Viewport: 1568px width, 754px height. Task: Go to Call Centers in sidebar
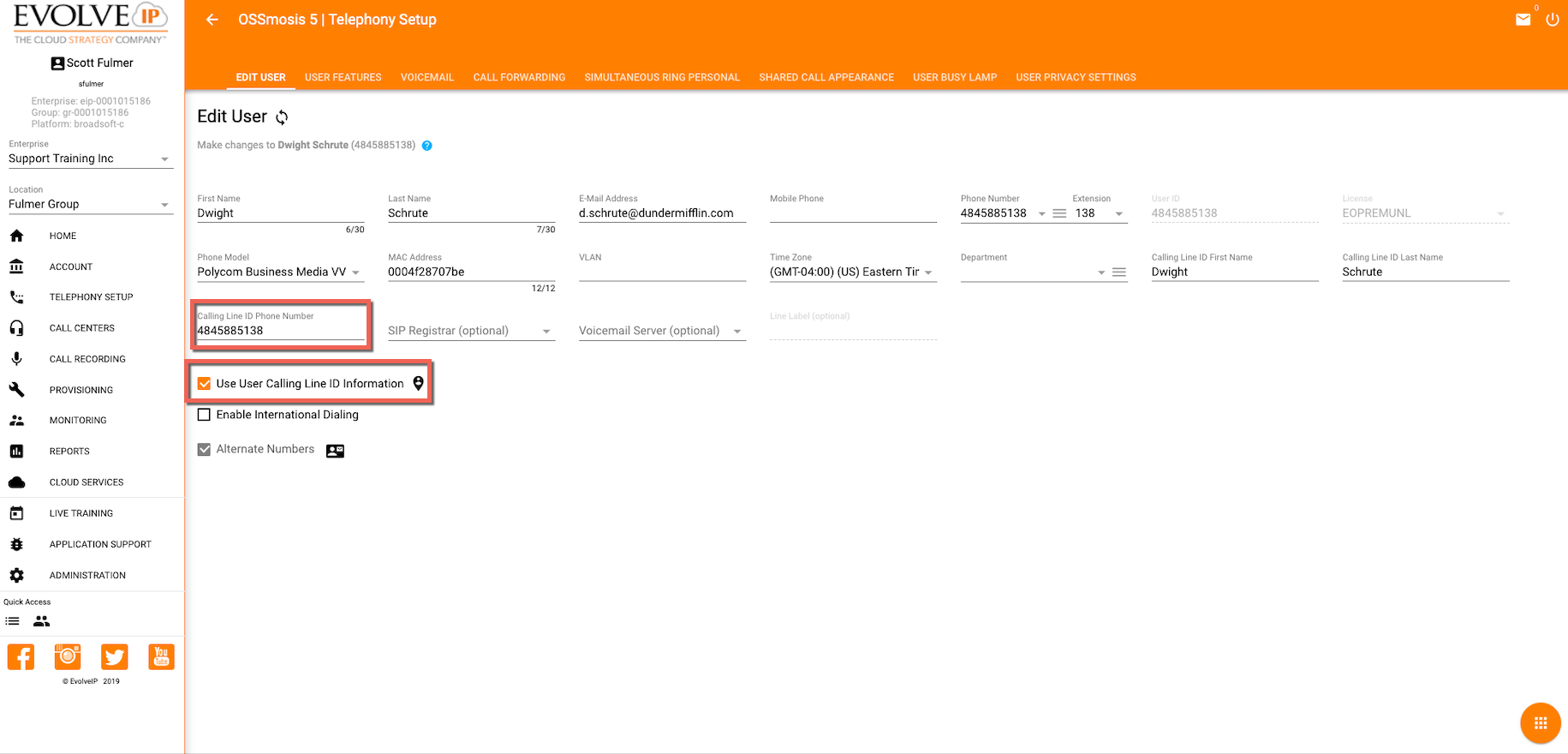click(x=81, y=328)
